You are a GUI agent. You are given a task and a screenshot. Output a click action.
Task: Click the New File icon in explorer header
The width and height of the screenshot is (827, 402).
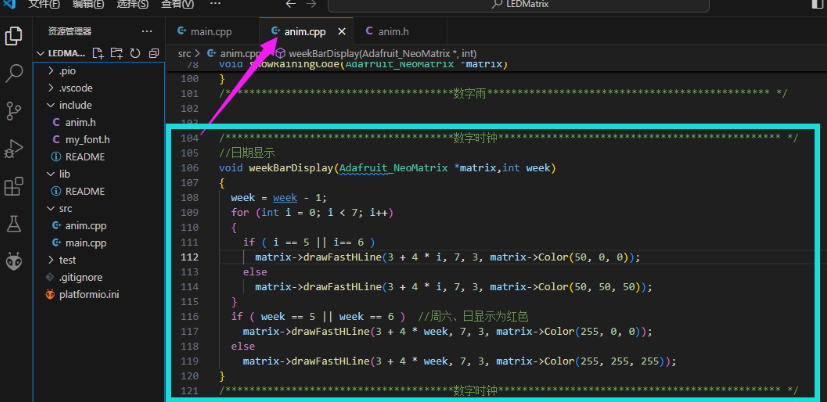98,53
